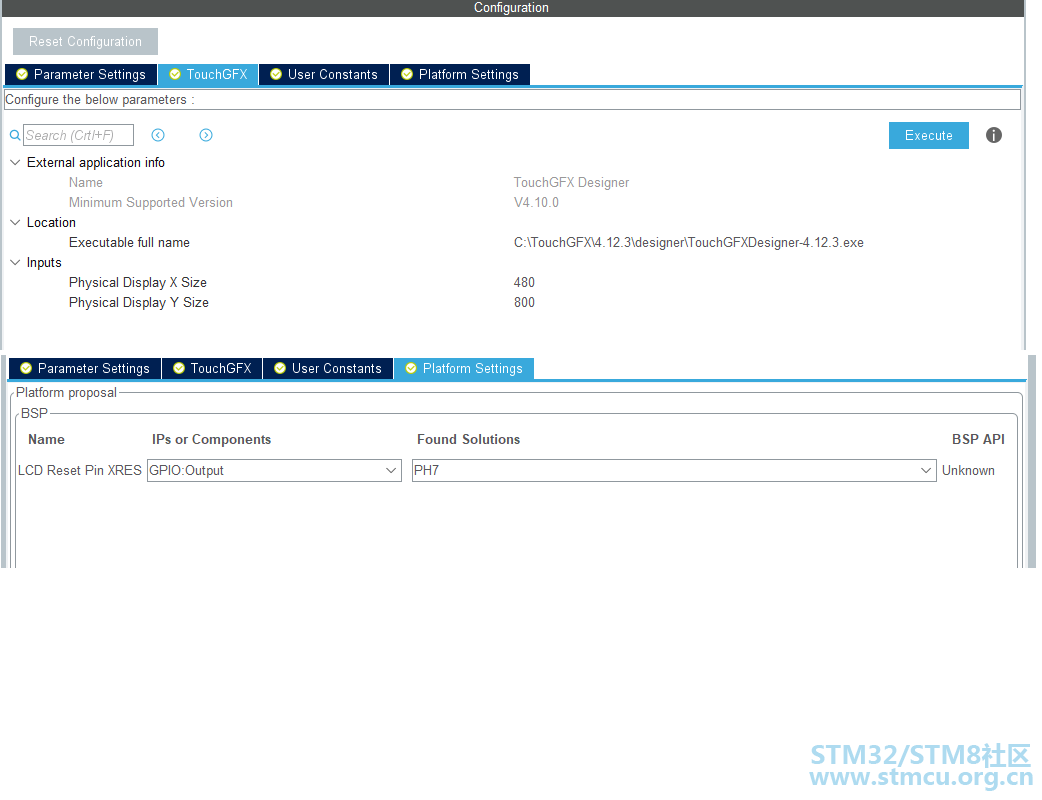Collapse the Location section
1042x800 pixels.
click(x=15, y=222)
